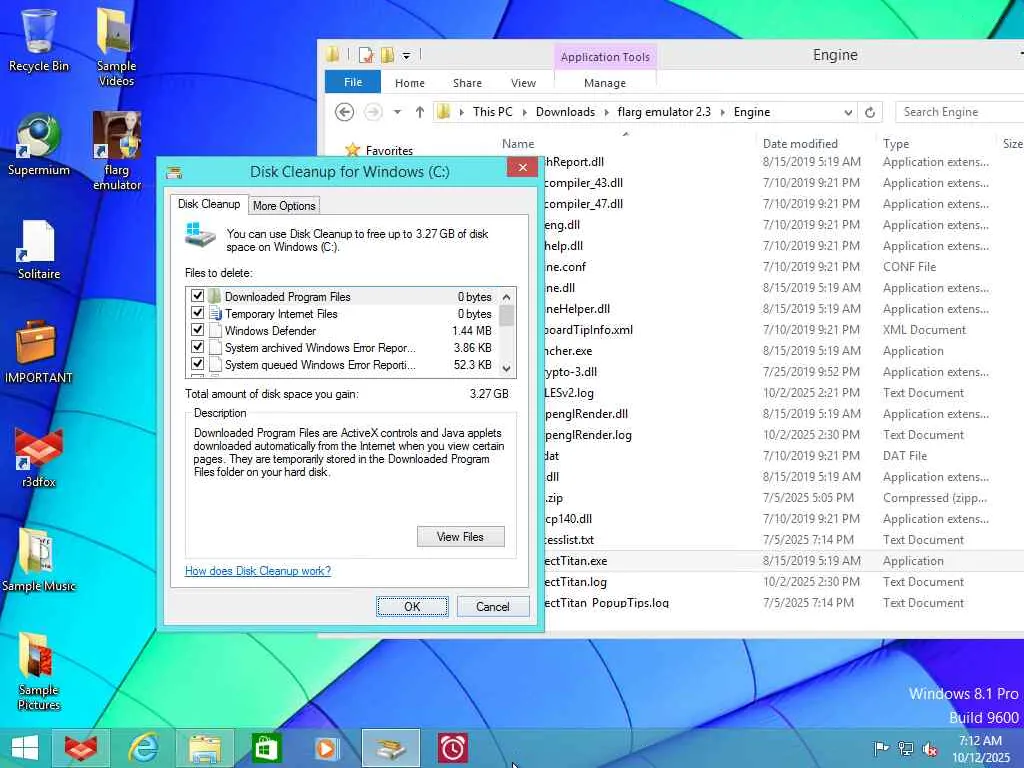Expand the flarg emulator 2.3 breadcrumb arrow

722,112
